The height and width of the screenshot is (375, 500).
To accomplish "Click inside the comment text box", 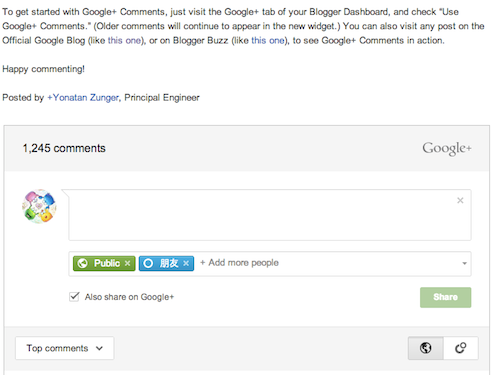I will pyautogui.click(x=270, y=215).
